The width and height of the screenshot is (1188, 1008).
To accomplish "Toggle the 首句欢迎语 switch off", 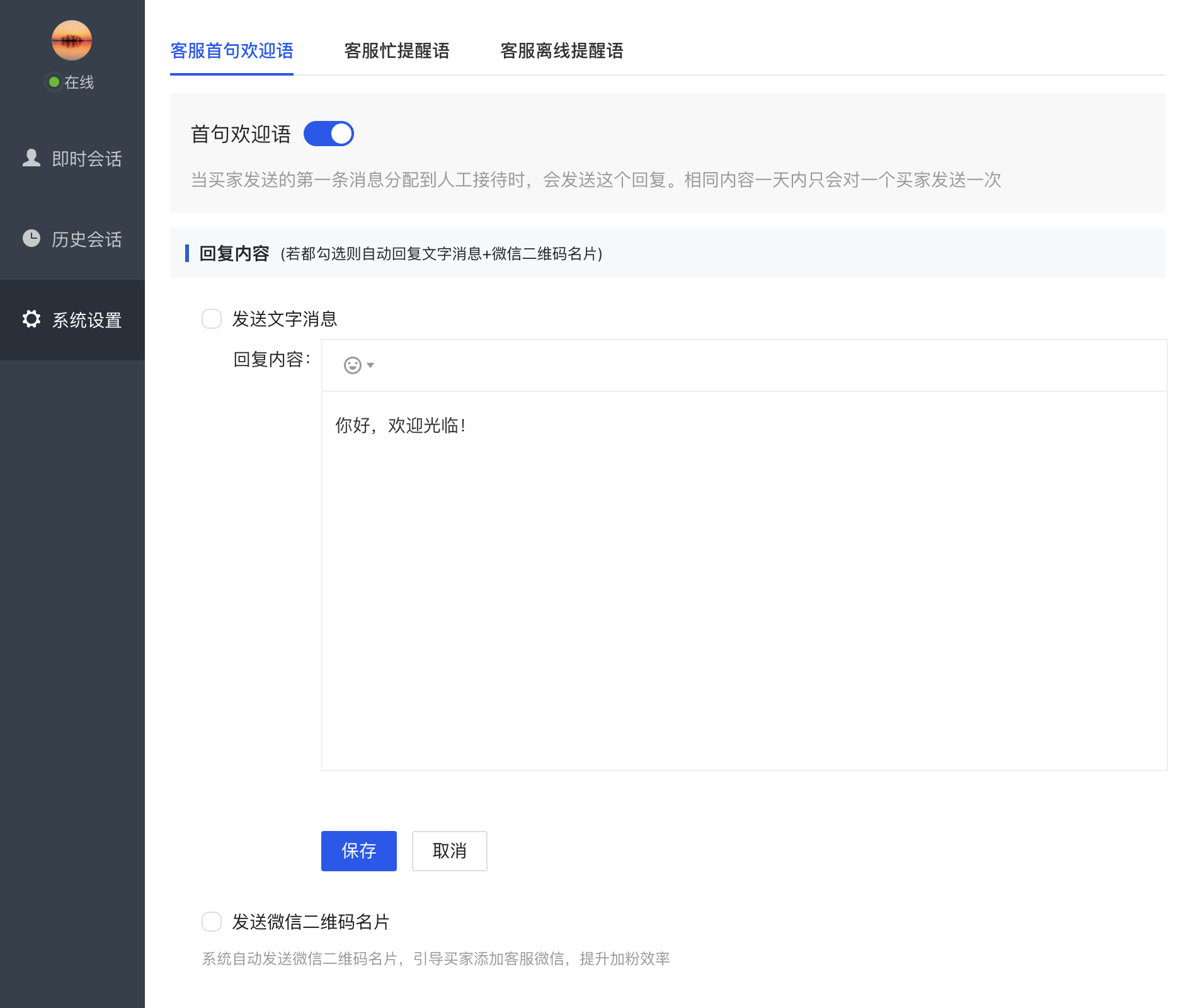I will [x=329, y=134].
